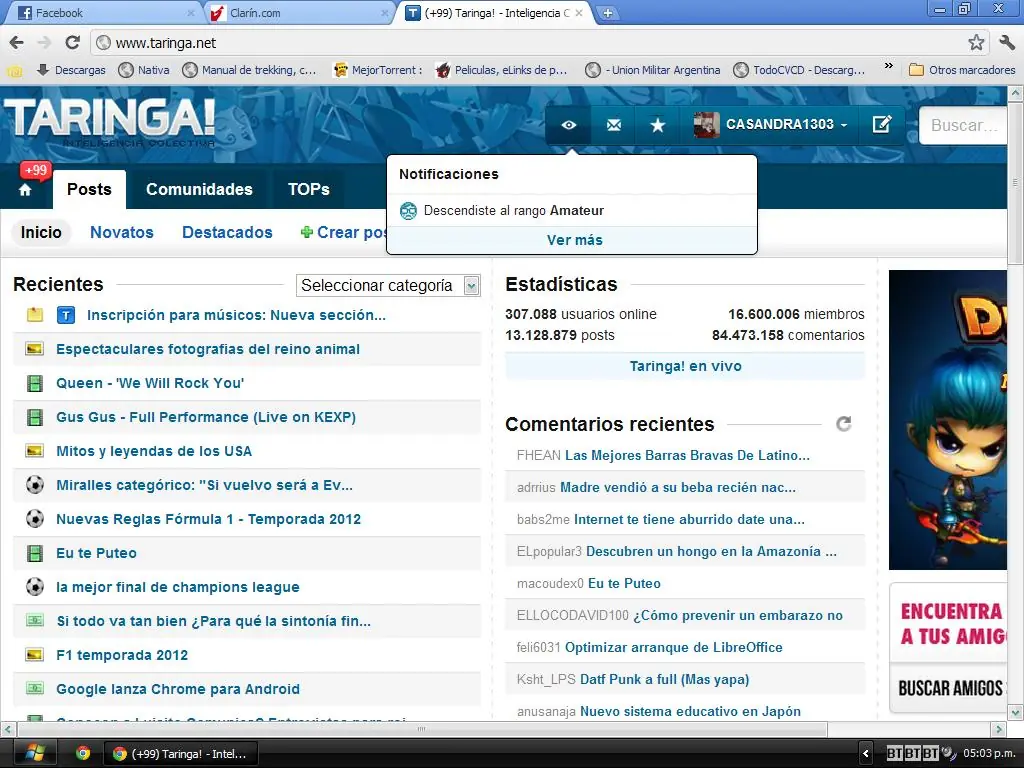The image size is (1024, 768).
Task: Switch to the Clarín.com tab
Action: tap(297, 13)
